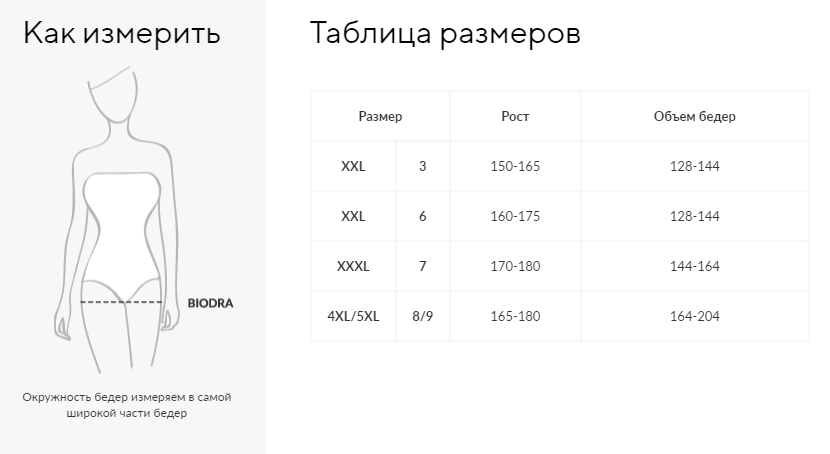Click the size number 6 cell
This screenshot has width=830, height=454.
(422, 216)
